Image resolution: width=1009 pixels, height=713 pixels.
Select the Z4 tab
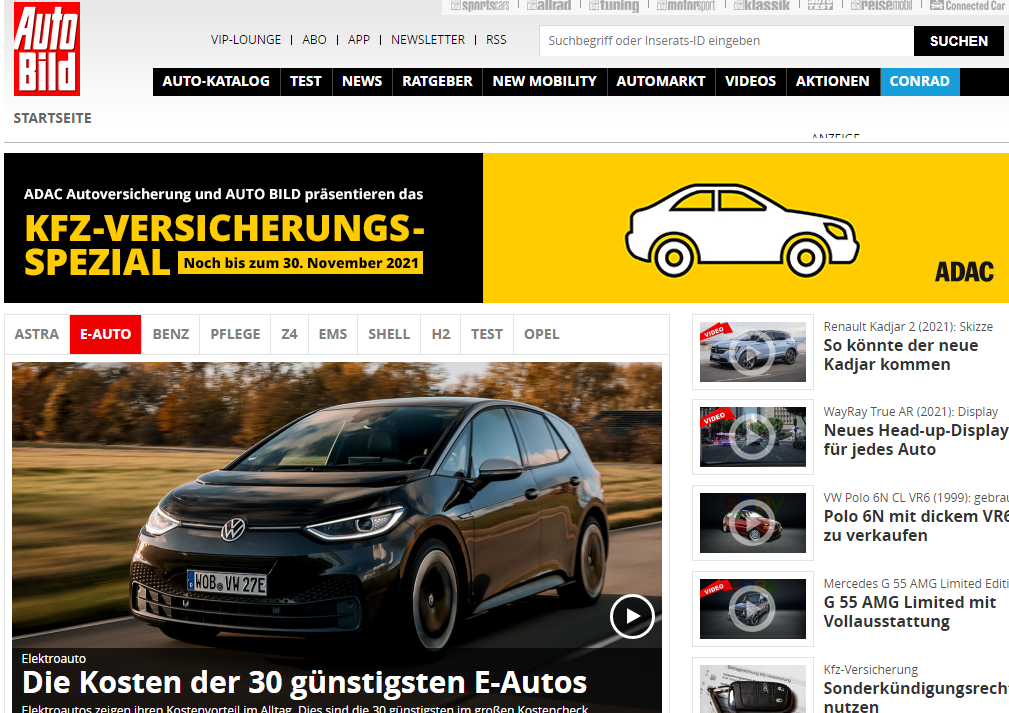tap(290, 335)
